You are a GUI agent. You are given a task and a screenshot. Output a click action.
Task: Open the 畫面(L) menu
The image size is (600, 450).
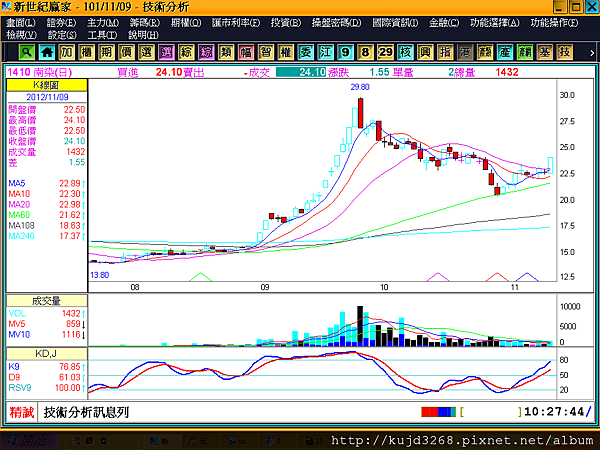21,23
